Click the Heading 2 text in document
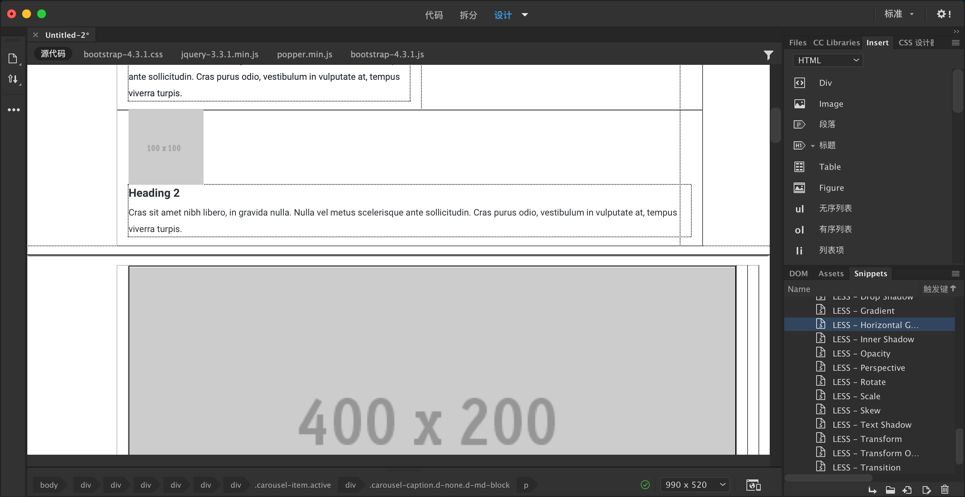965x497 pixels. pos(154,193)
